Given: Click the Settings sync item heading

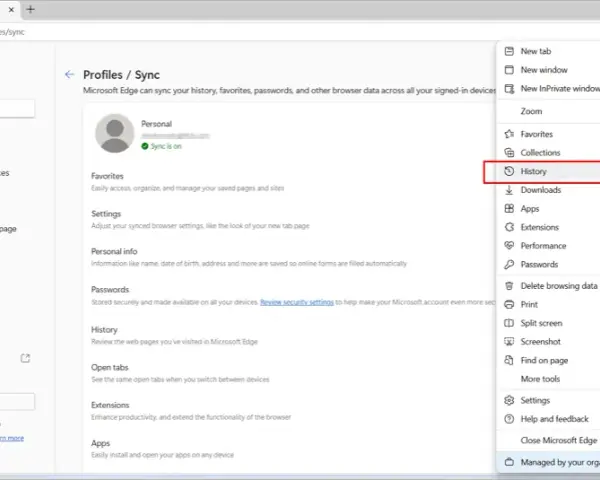Looking at the screenshot, I should (x=106, y=214).
